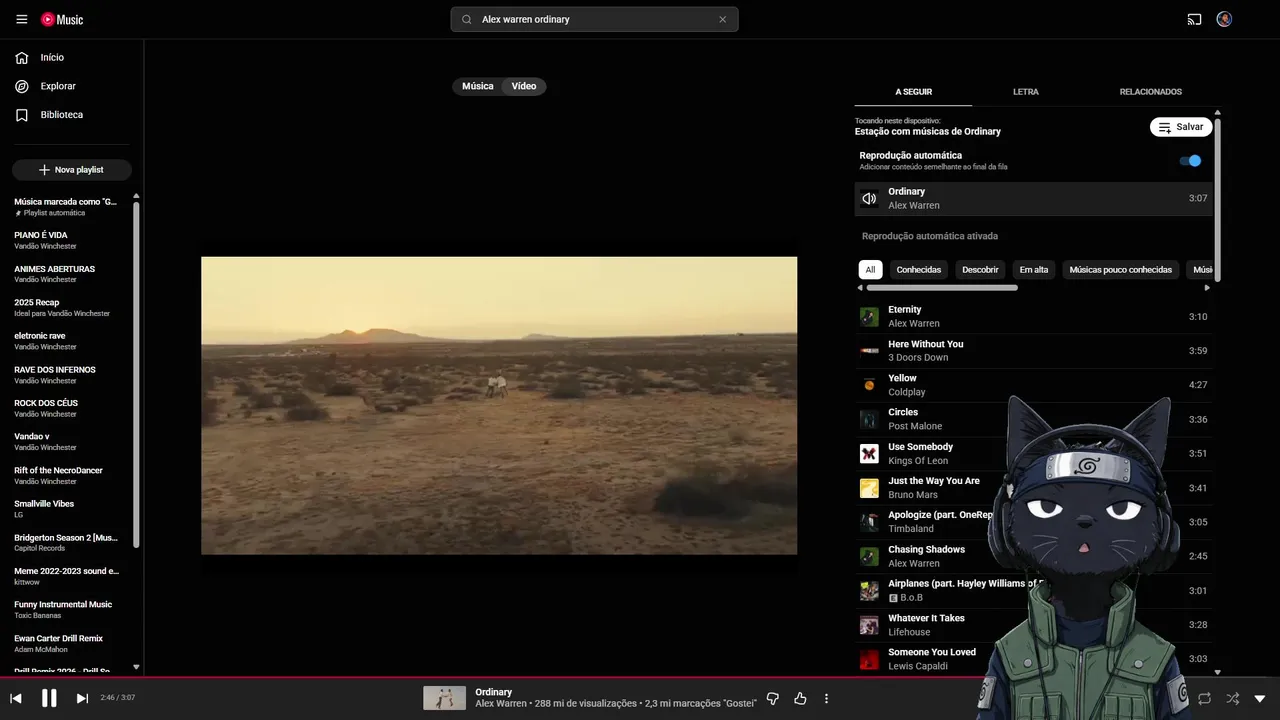Play Apologize by Timbaland
The image size is (1280, 720).
[x=1034, y=522]
